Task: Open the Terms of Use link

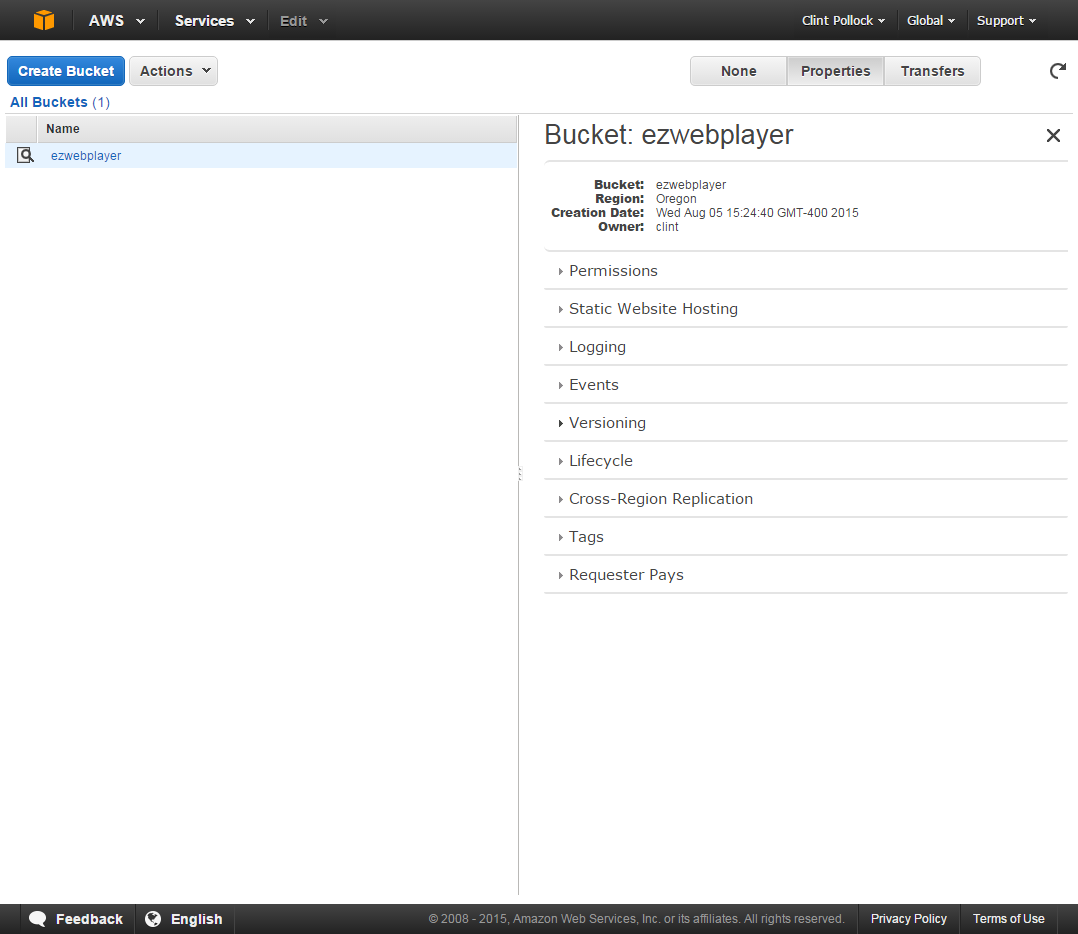Action: (x=1009, y=919)
